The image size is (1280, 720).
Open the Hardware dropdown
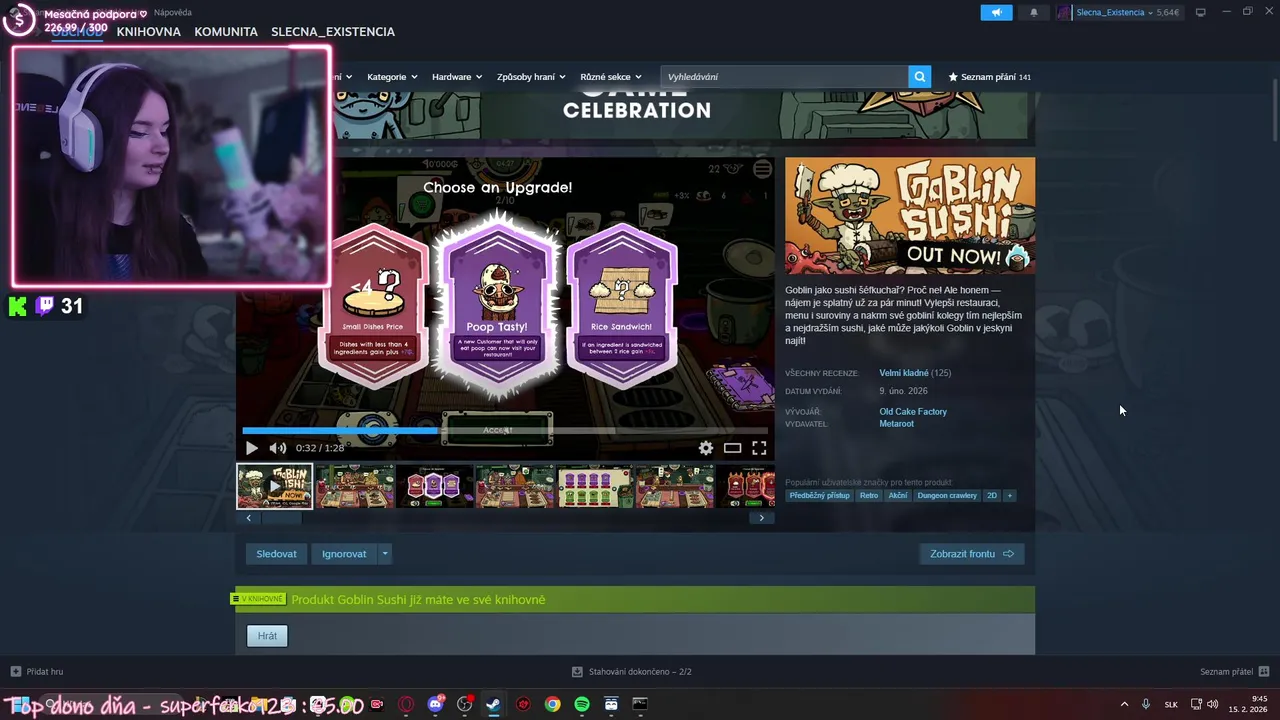457,76
